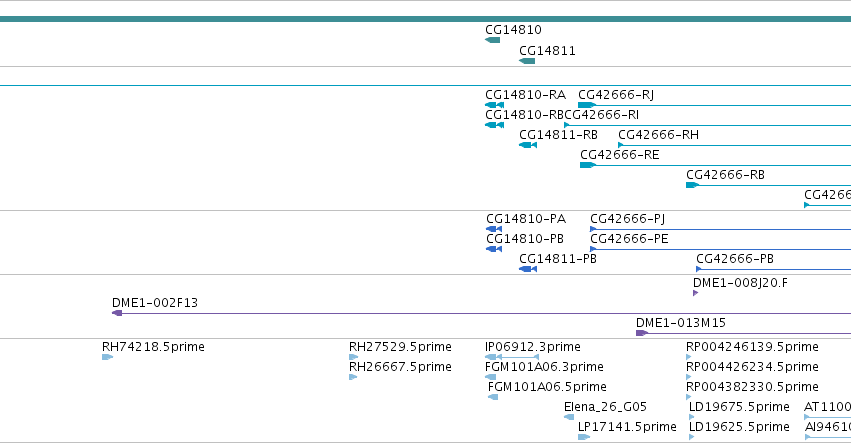The width and height of the screenshot is (851, 443).
Task: Select the CG14810 gene label
Action: coord(513,30)
